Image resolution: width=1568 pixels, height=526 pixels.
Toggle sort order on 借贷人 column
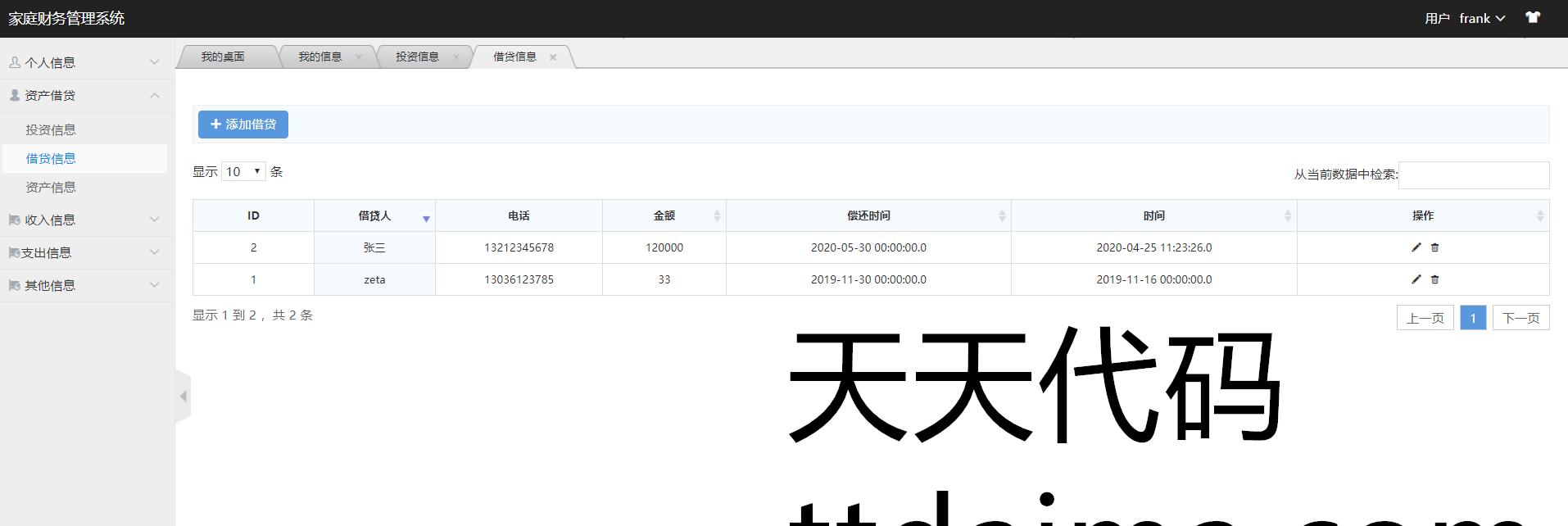(374, 215)
